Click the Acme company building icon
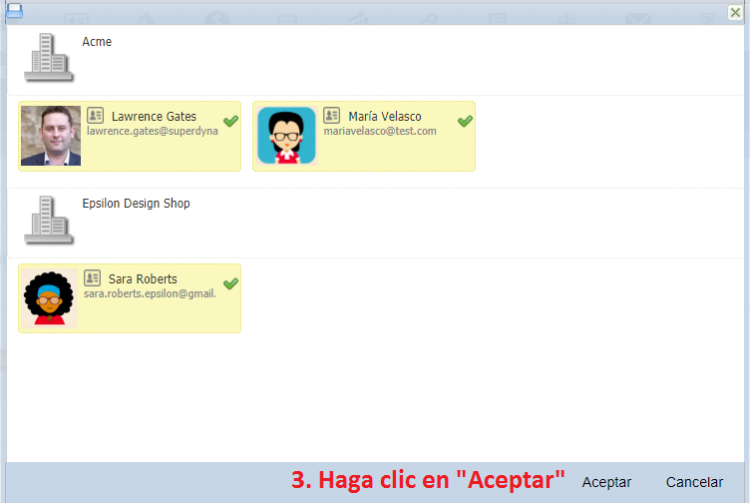The width and height of the screenshot is (750, 503). coord(48,57)
